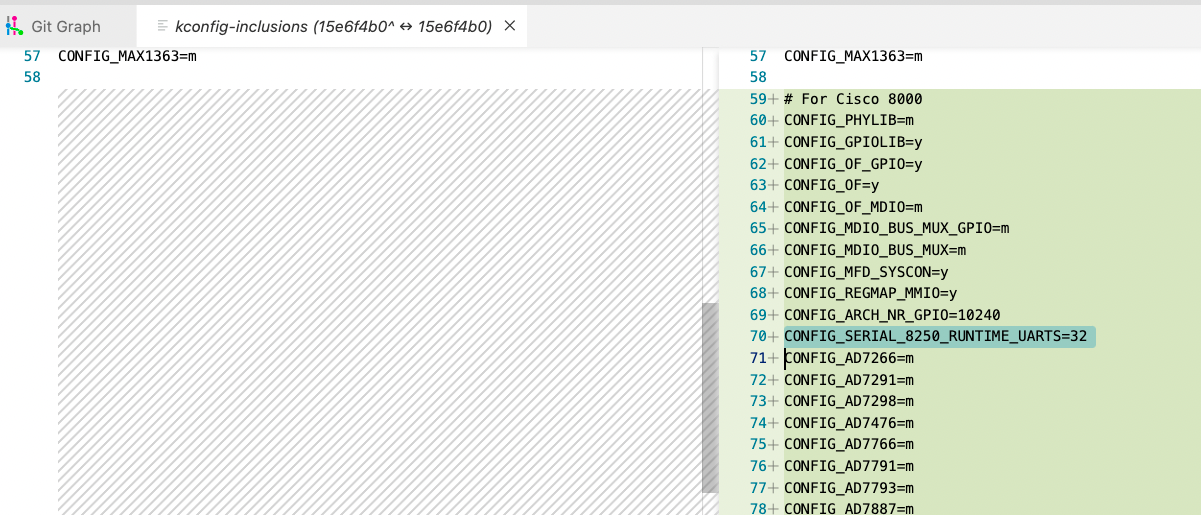Click the Git Graph tab icon
The width and height of the screenshot is (1201, 515).
(x=14, y=26)
